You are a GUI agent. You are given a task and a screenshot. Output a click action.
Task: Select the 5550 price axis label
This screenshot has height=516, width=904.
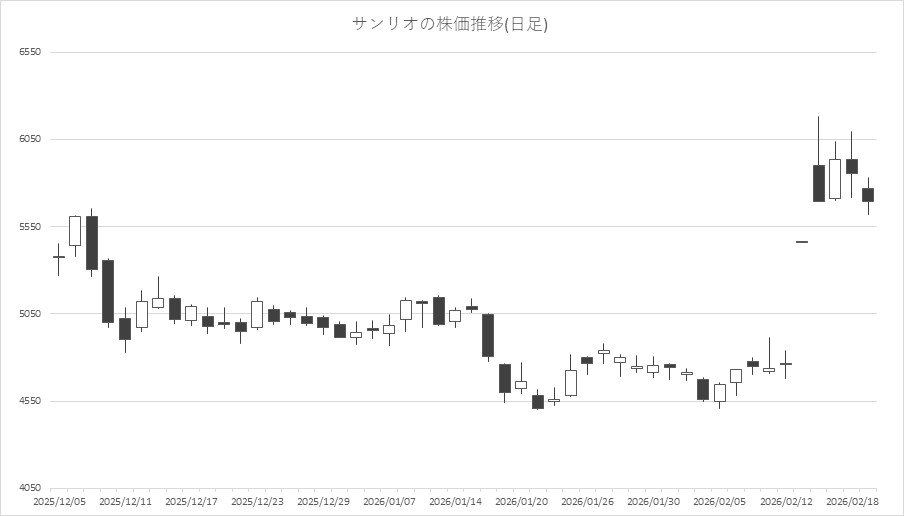29,227
